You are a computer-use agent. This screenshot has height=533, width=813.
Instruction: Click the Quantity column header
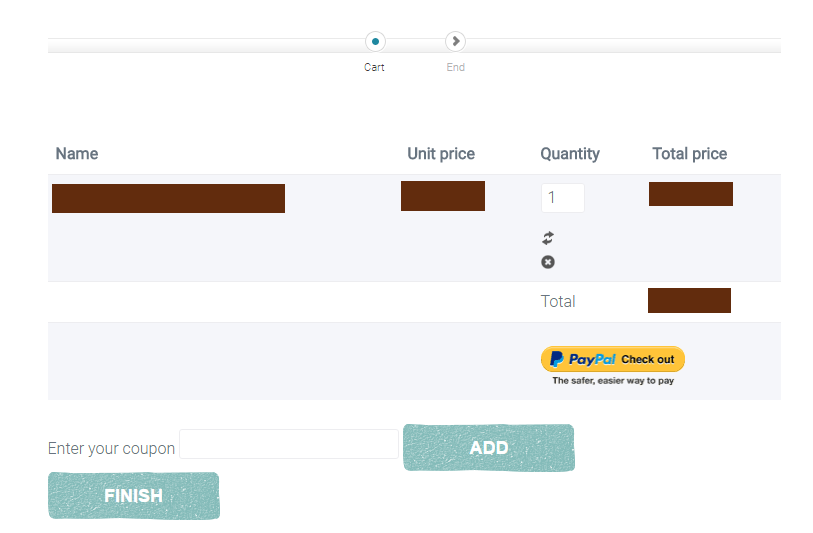click(x=570, y=154)
